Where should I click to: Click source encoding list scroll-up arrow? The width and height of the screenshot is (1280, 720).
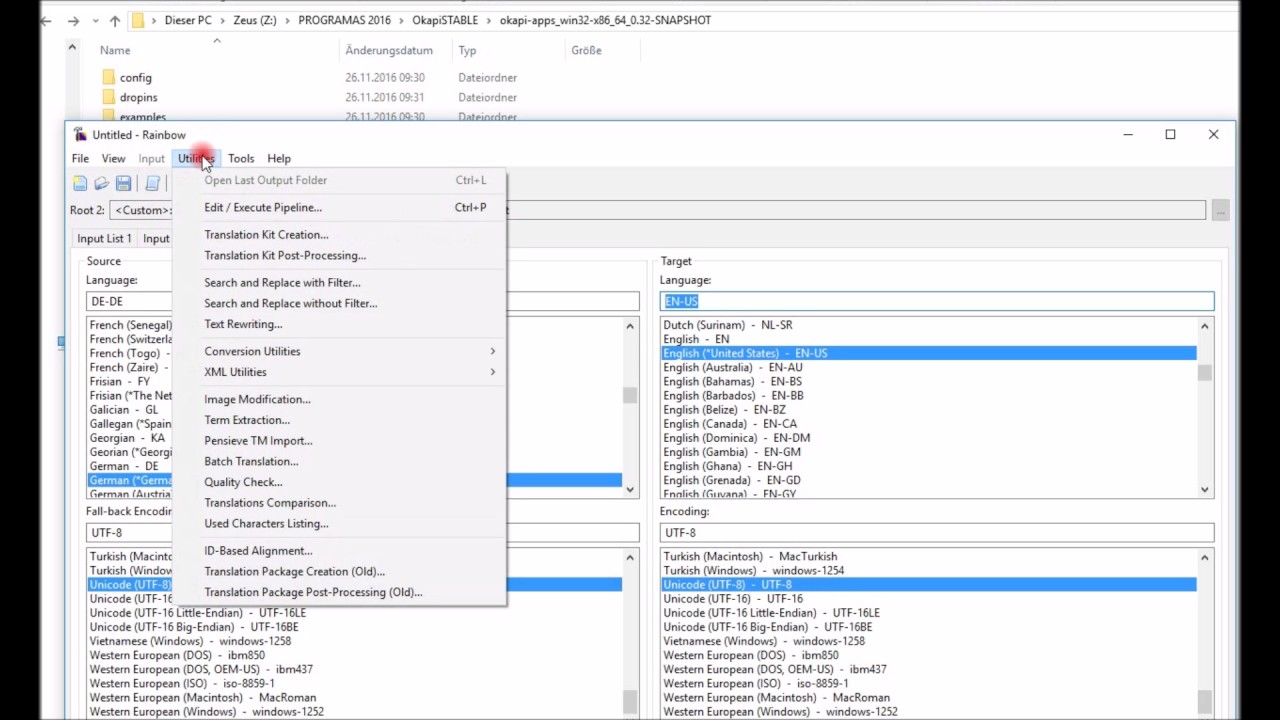[630, 558]
